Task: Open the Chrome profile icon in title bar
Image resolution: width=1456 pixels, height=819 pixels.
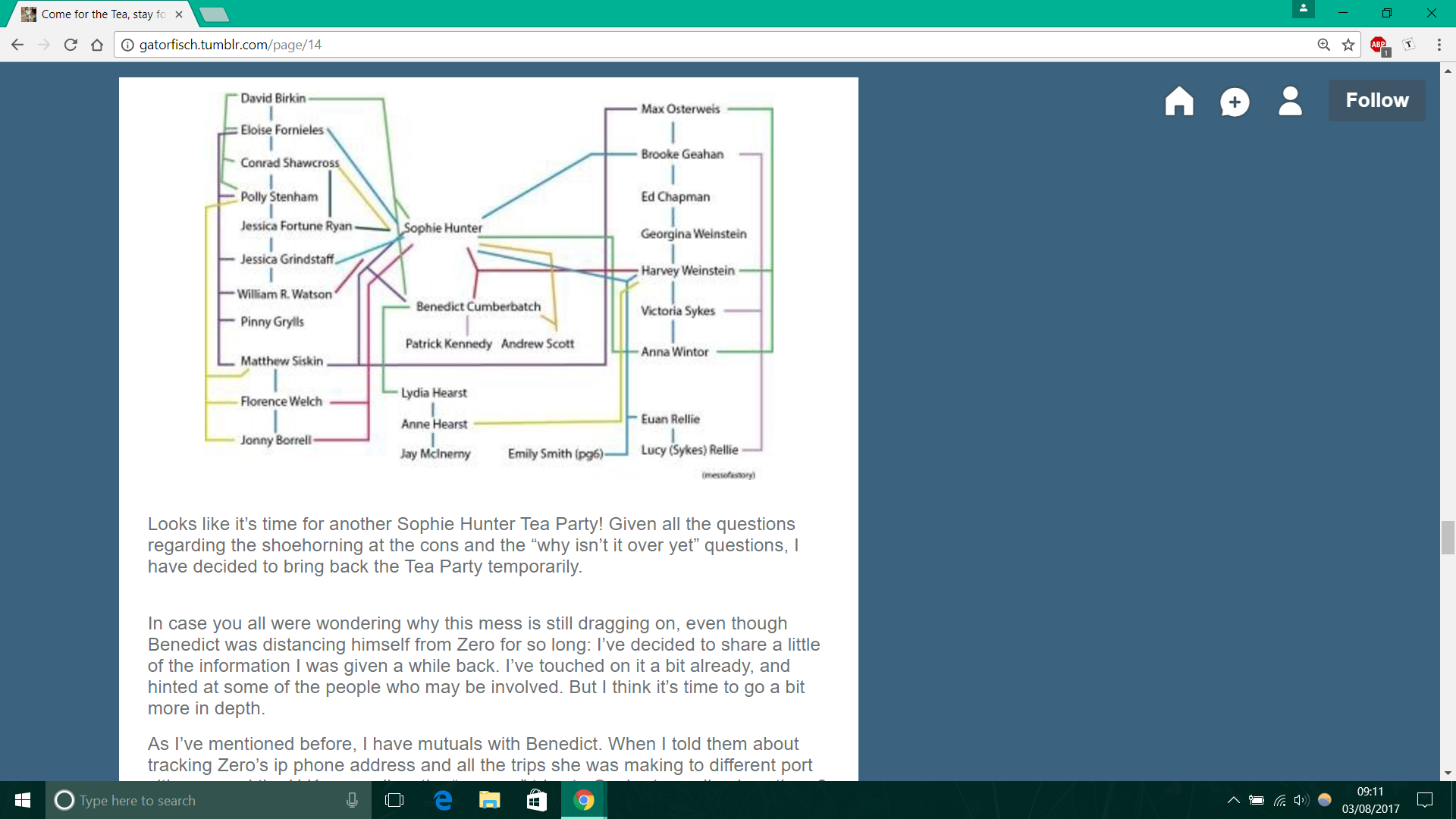Action: click(x=1303, y=9)
